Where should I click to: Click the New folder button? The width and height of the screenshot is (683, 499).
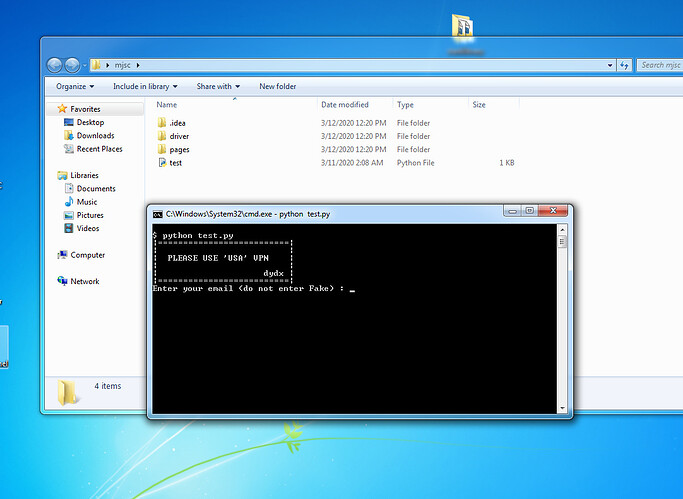click(277, 87)
